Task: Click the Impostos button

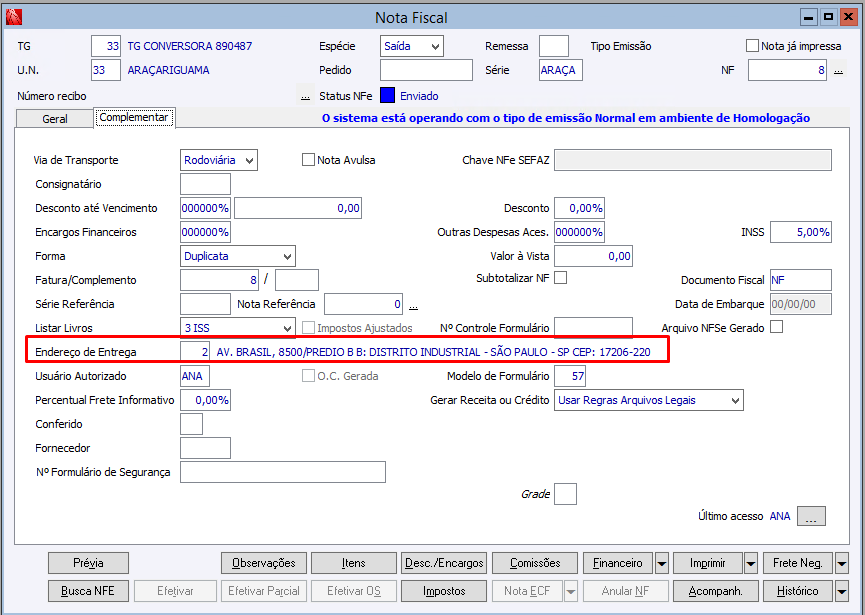Action: pos(444,591)
